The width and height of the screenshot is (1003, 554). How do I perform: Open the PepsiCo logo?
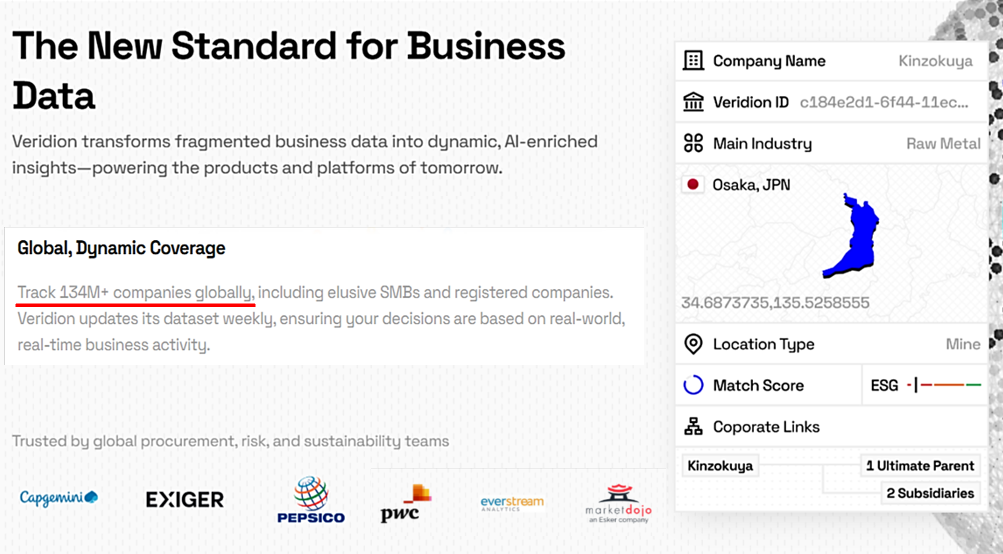[311, 500]
